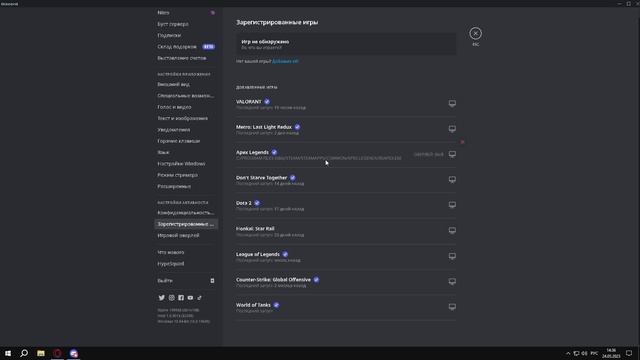Open Голос и видео settings section

click(x=186, y=107)
